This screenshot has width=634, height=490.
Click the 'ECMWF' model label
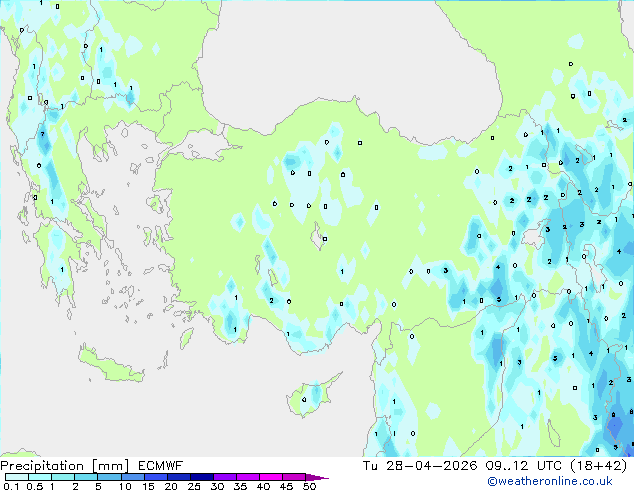point(161,466)
